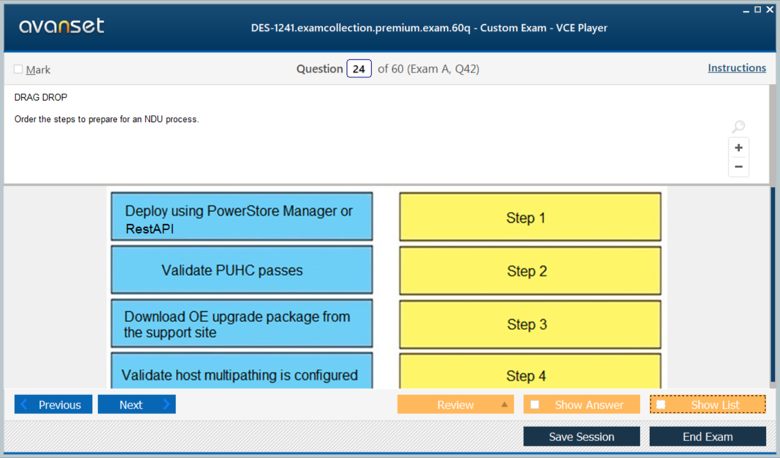Click the vertical scrollbar of the answer area

(773, 286)
